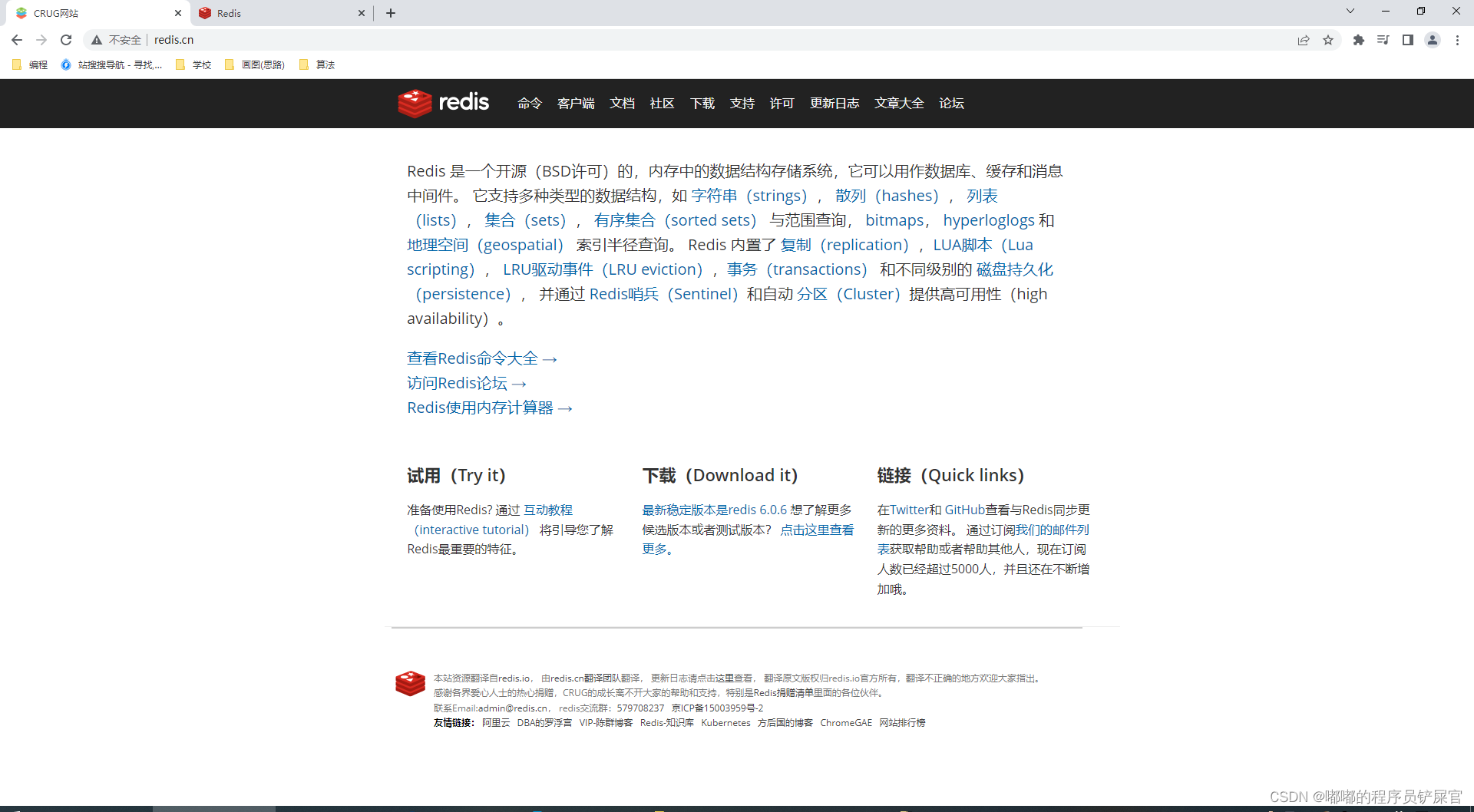Open 网站排行榜 link in footer
The height and width of the screenshot is (812, 1474).
[x=902, y=723]
